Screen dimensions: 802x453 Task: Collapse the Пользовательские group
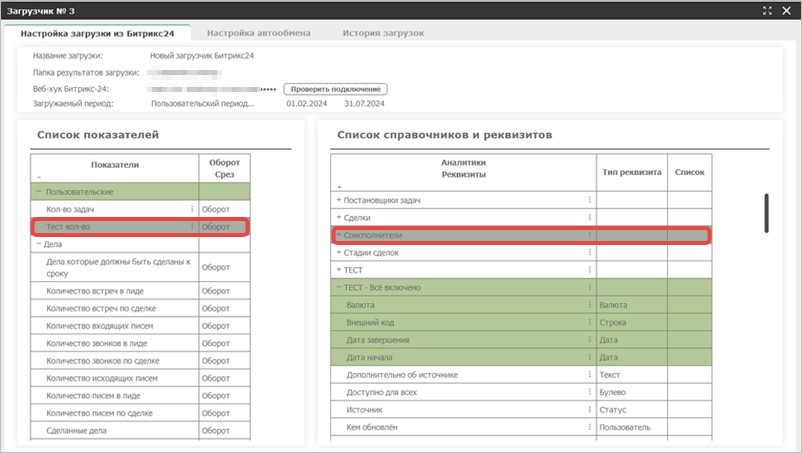tap(39, 191)
